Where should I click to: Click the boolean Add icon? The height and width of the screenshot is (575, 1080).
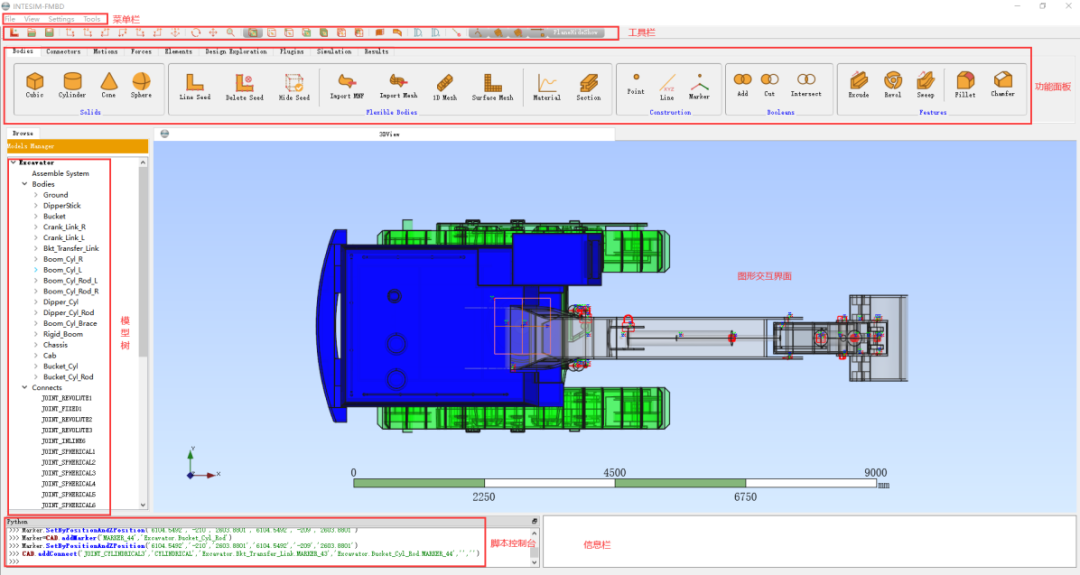[x=742, y=81]
